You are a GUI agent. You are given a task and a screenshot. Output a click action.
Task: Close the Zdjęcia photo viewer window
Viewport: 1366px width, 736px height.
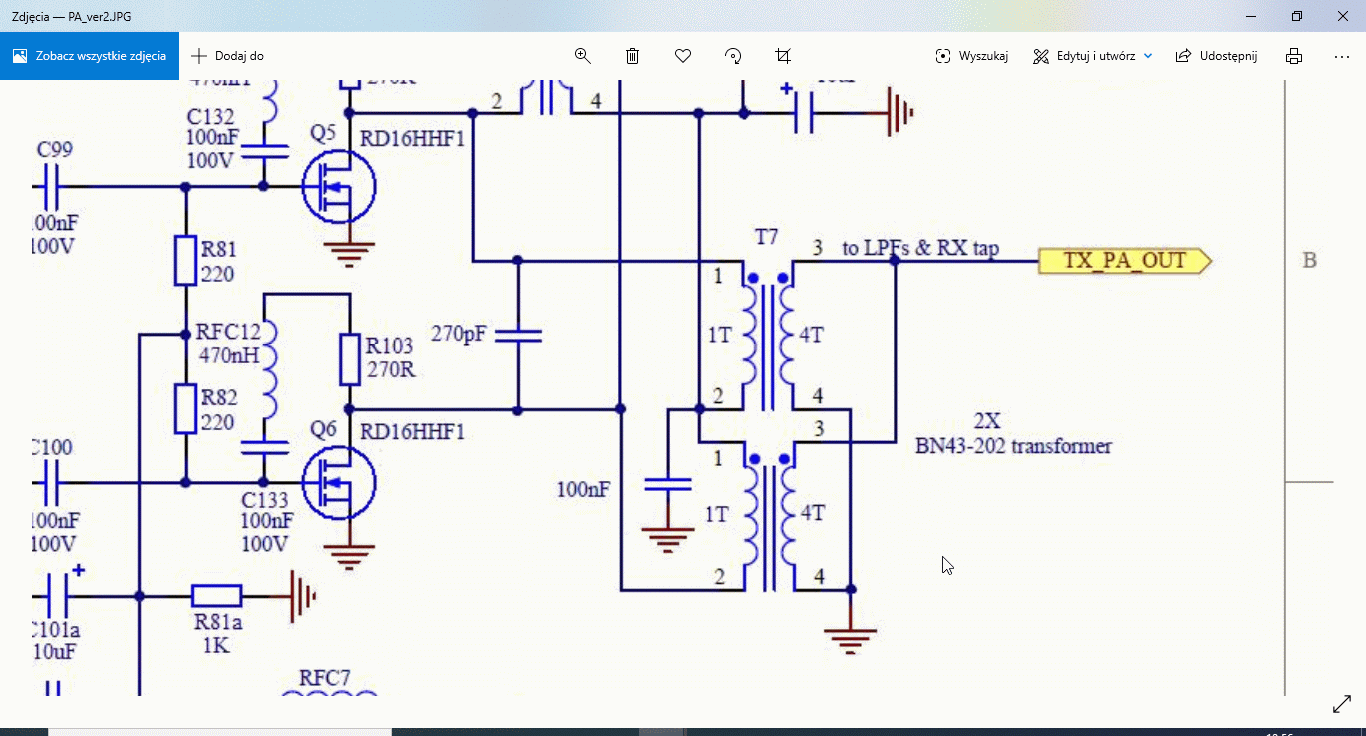1342,16
